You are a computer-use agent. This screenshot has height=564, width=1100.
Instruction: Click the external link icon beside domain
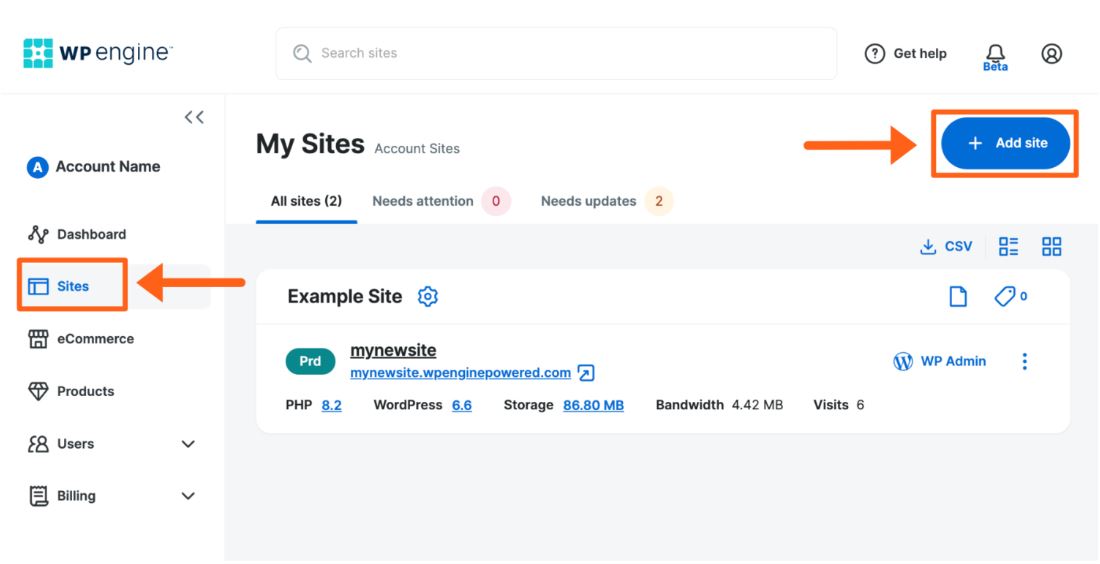click(x=586, y=373)
